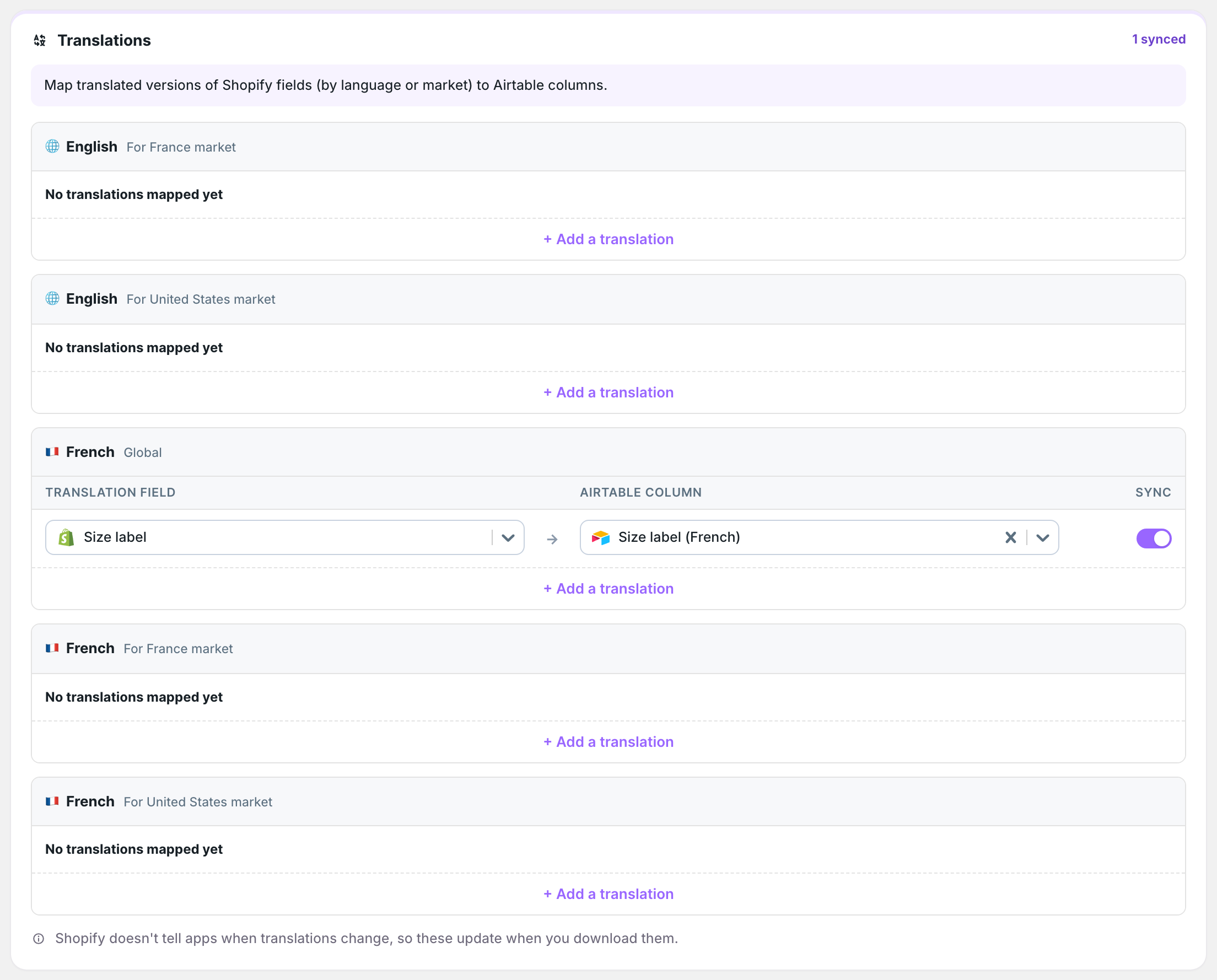Click the Shopify translations update note at the bottom
Screen dimensions: 1217x980
click(367, 939)
